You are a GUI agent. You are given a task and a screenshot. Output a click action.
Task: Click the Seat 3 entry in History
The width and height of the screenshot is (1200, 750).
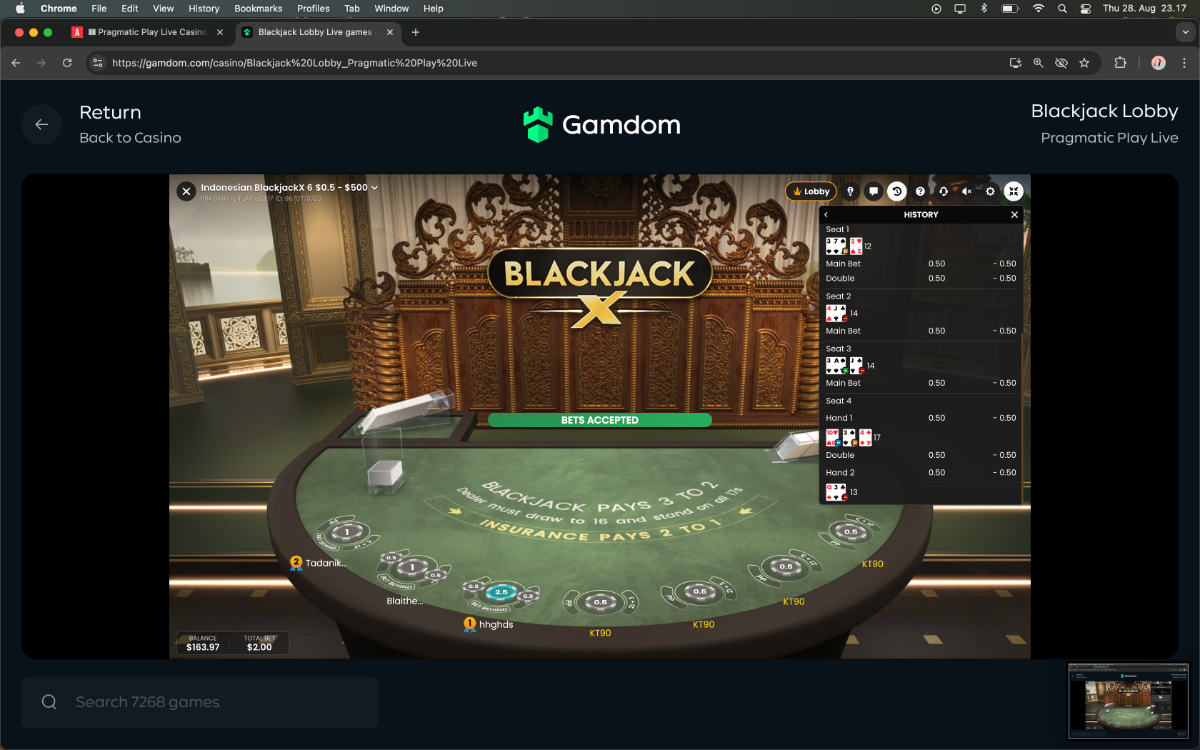point(838,349)
